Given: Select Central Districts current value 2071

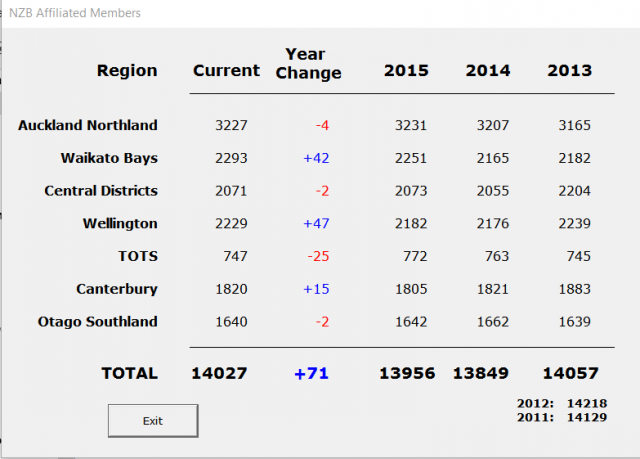Looking at the screenshot, I should pos(231,191).
